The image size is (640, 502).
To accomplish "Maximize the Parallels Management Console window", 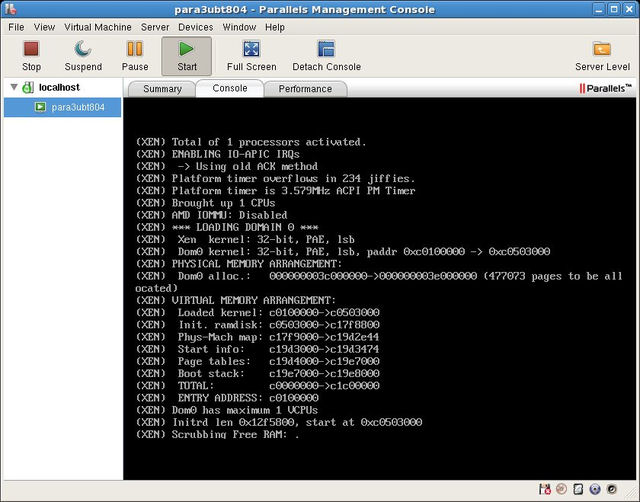I will tap(614, 9).
